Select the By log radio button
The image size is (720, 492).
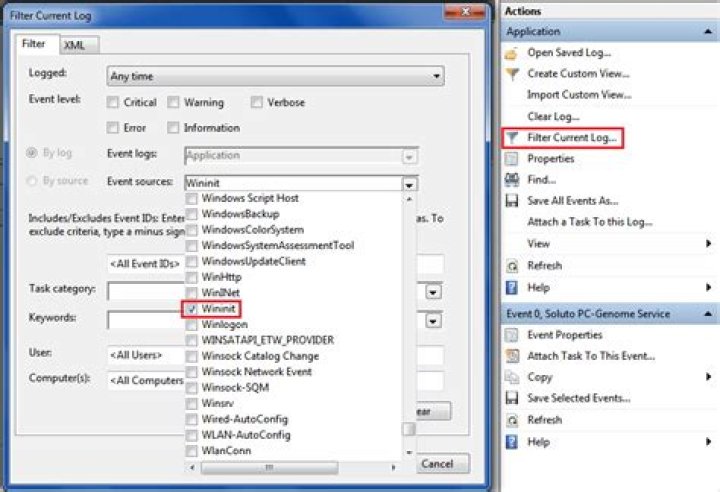[x=32, y=153]
